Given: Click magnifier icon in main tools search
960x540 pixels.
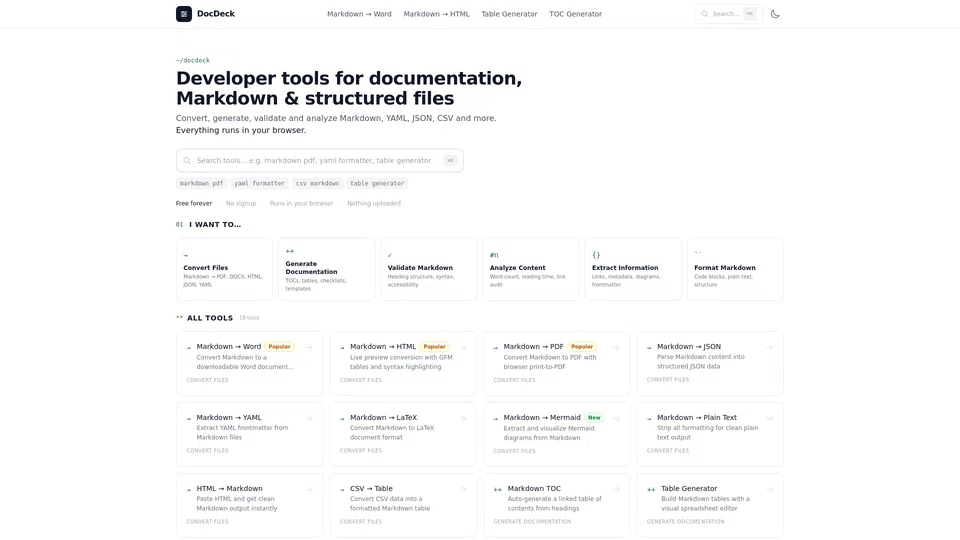Looking at the screenshot, I should [x=187, y=160].
